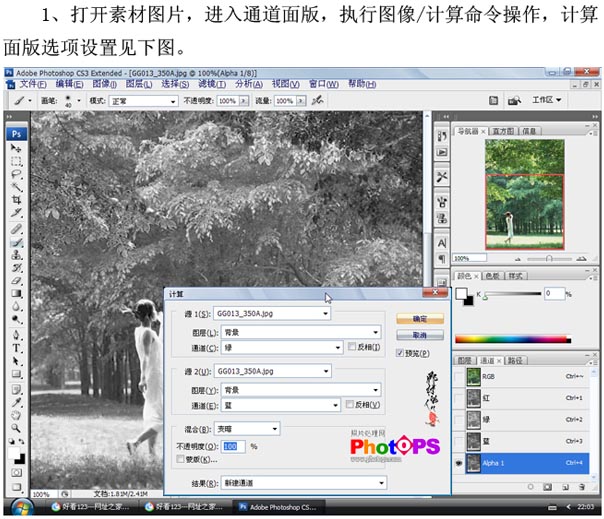Viewport: 604px width, 519px height.
Task: Select the Zoom tool
Action: tap(16, 428)
